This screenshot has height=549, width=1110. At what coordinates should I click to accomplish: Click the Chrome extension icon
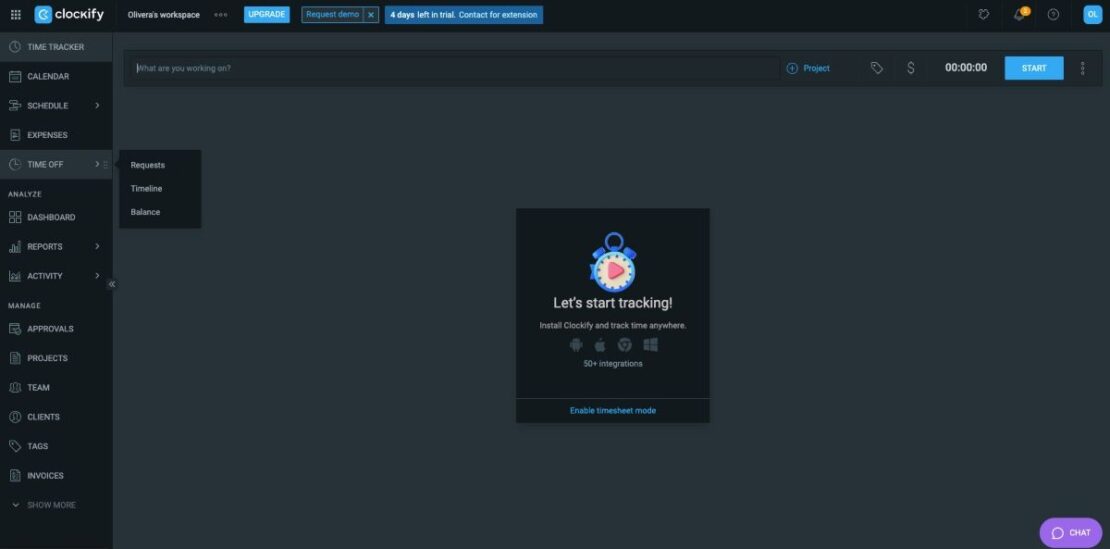point(625,345)
